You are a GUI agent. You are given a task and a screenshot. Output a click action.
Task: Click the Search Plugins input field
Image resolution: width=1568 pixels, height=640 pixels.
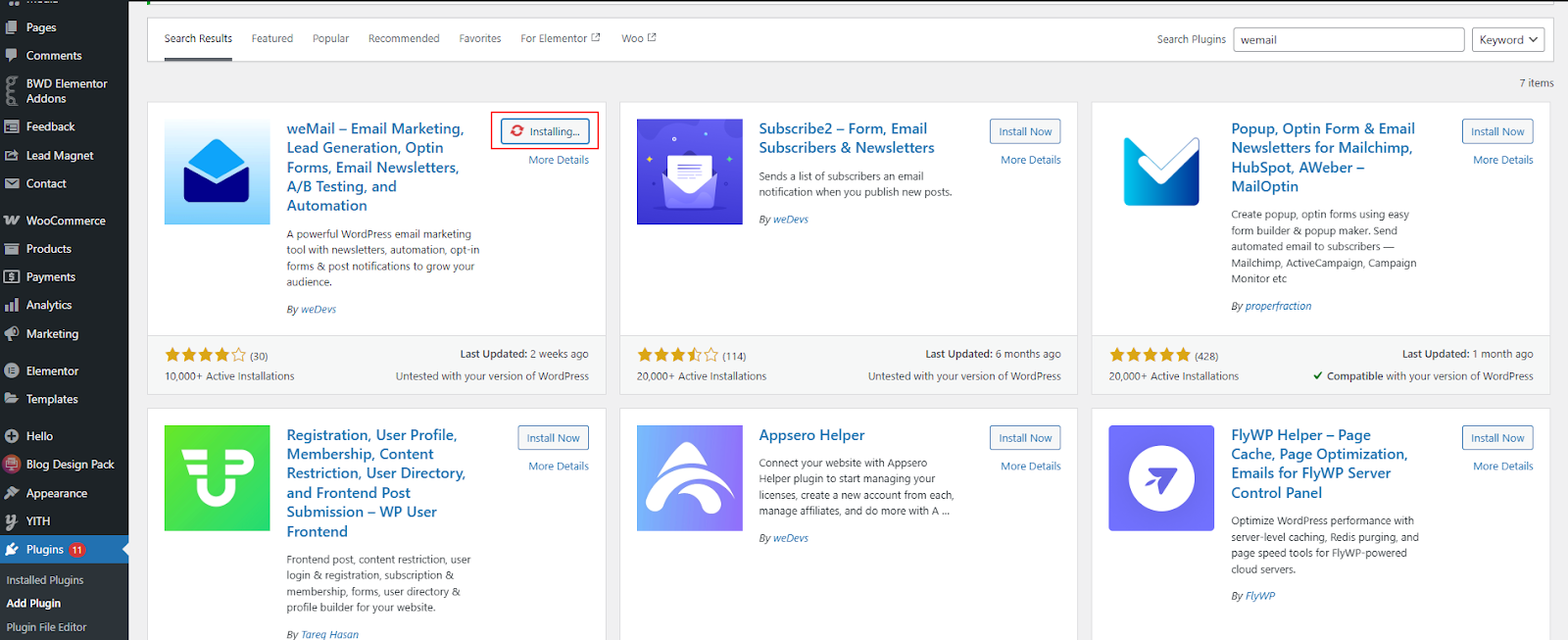tap(1347, 39)
